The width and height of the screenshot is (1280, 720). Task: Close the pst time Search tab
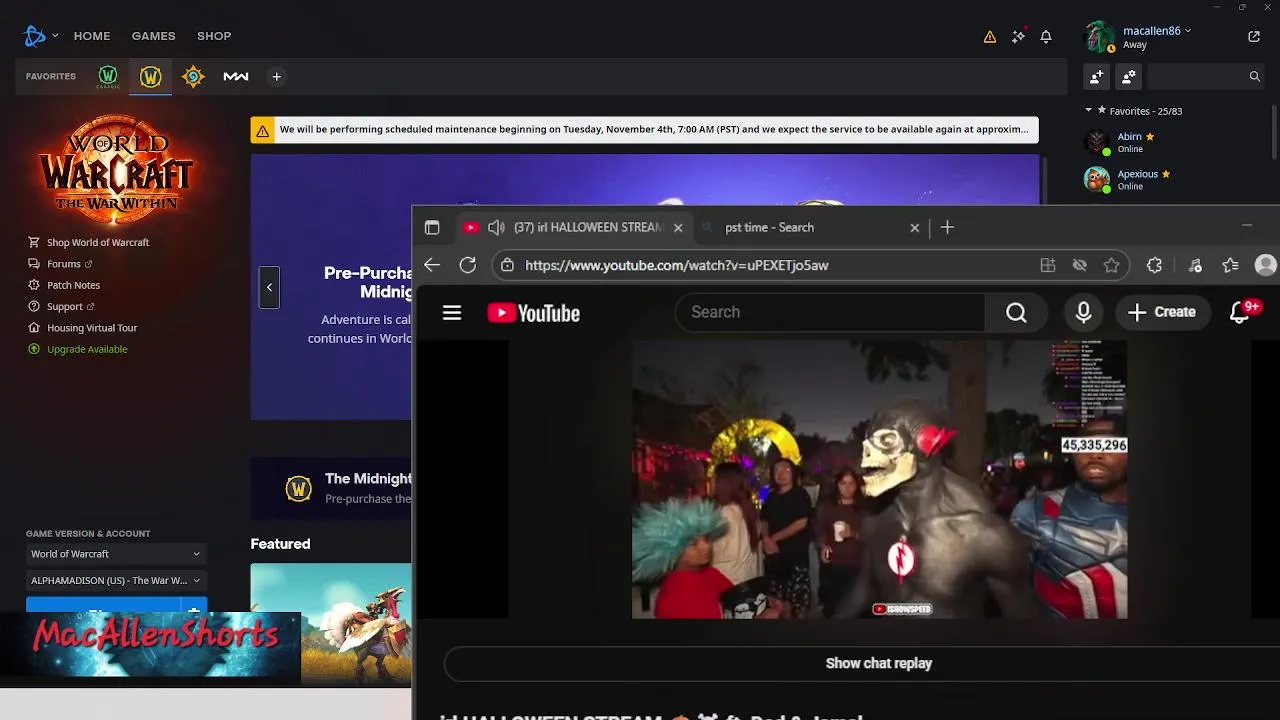click(914, 228)
